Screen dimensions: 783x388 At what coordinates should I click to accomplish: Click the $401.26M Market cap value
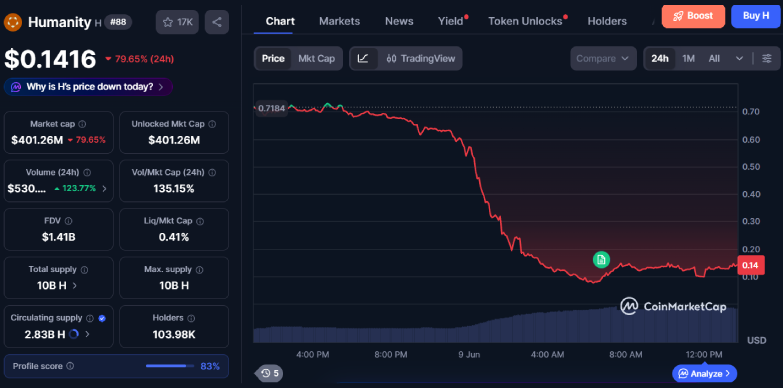[x=37, y=140]
